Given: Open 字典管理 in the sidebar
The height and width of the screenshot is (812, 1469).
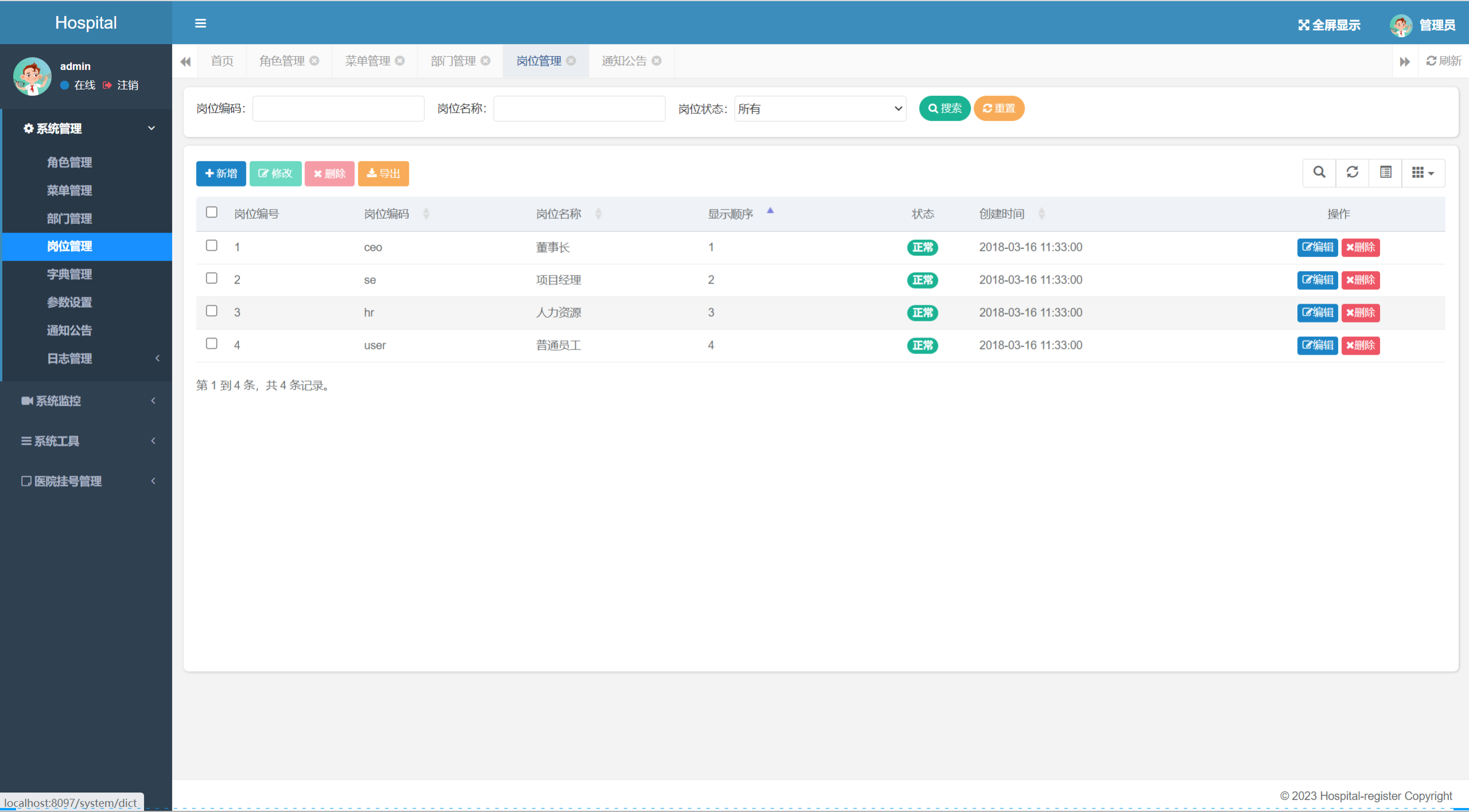Looking at the screenshot, I should pos(69,274).
